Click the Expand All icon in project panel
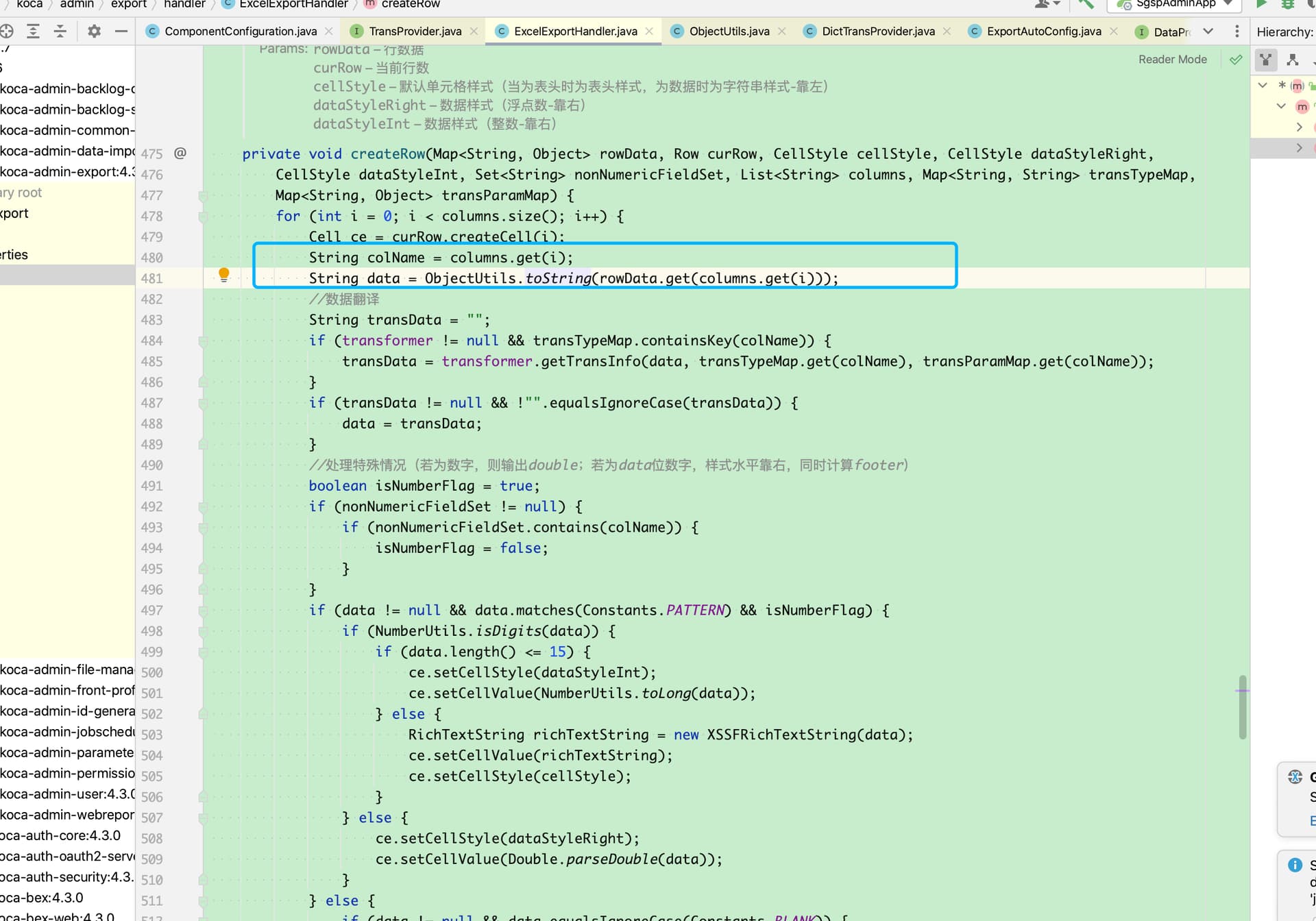 pos(33,31)
